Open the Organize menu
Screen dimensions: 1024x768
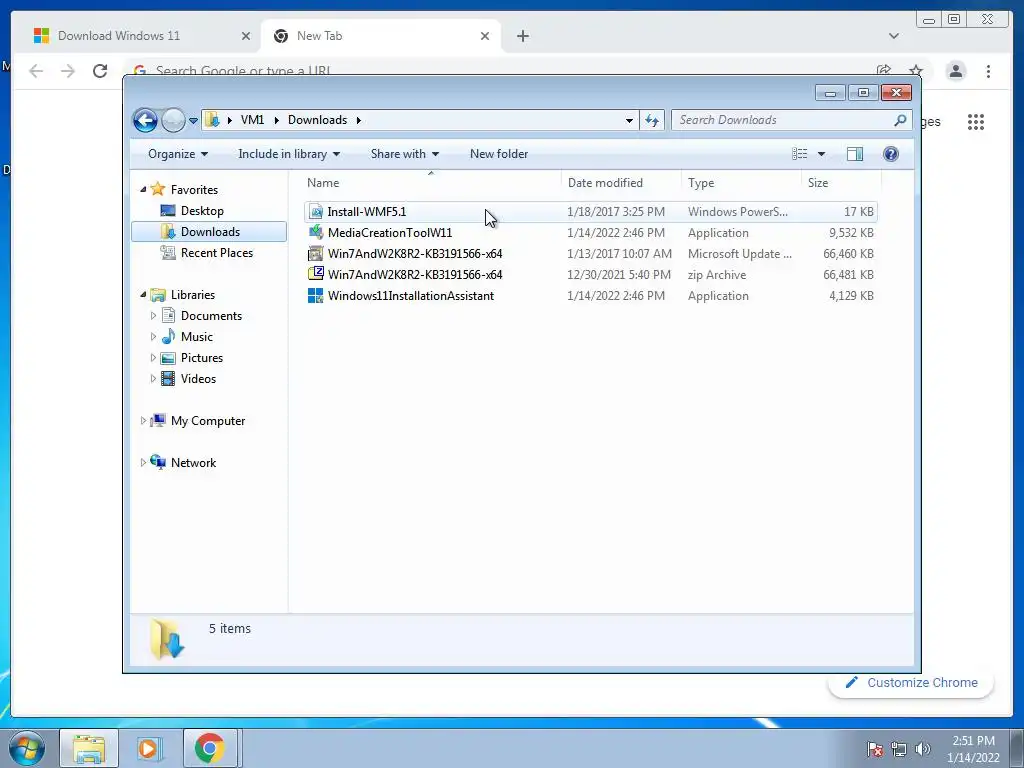tap(178, 154)
